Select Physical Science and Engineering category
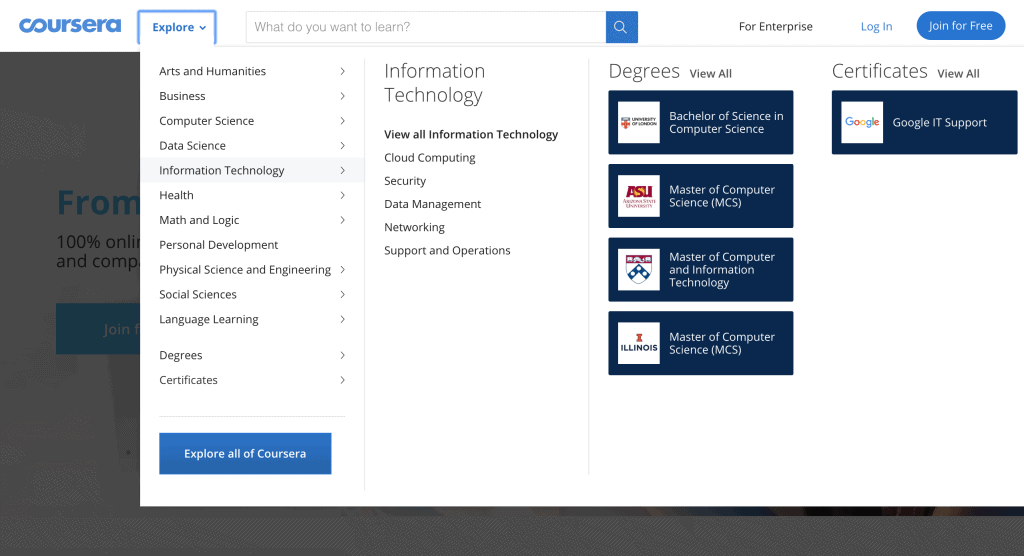Screen dimensions: 1024x556 point(245,270)
